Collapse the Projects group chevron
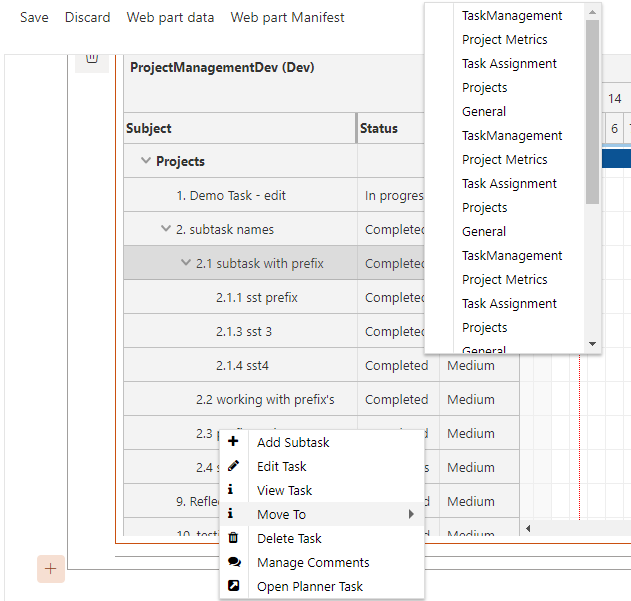 pyautogui.click(x=146, y=161)
